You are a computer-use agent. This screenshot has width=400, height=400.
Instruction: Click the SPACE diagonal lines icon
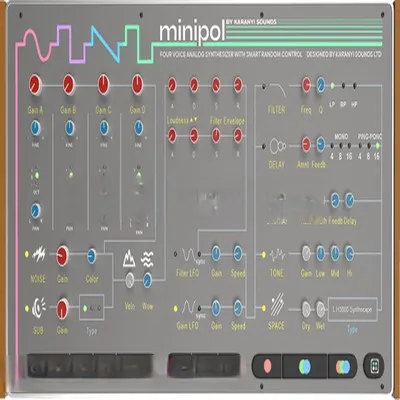tap(277, 304)
